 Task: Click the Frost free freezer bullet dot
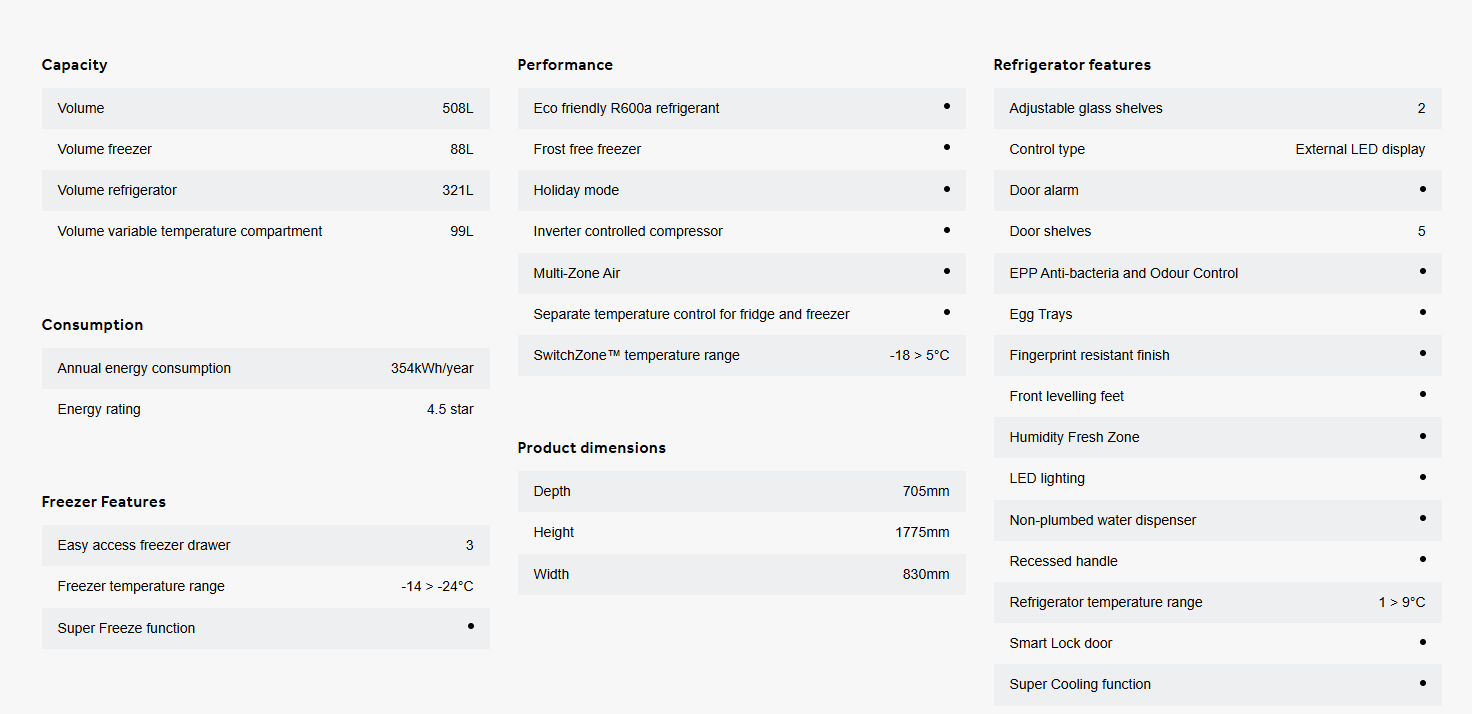click(x=946, y=147)
